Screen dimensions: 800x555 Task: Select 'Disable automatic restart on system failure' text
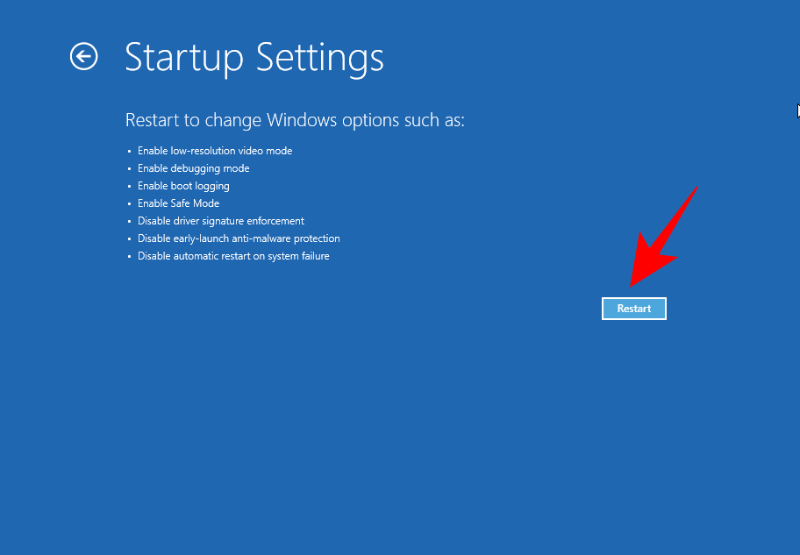click(234, 256)
